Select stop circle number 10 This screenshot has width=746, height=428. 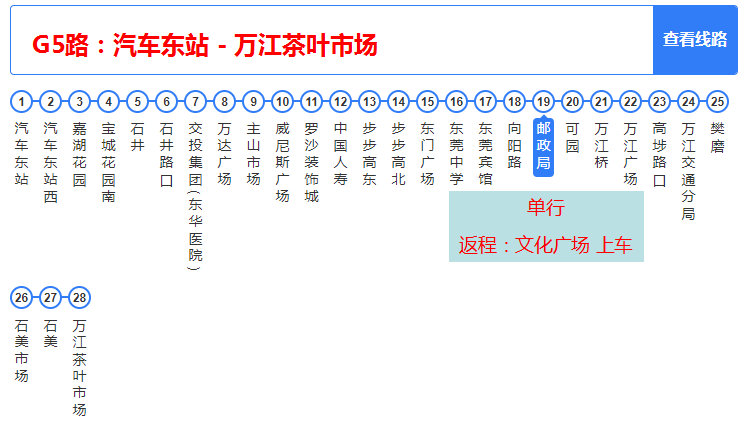(x=283, y=102)
